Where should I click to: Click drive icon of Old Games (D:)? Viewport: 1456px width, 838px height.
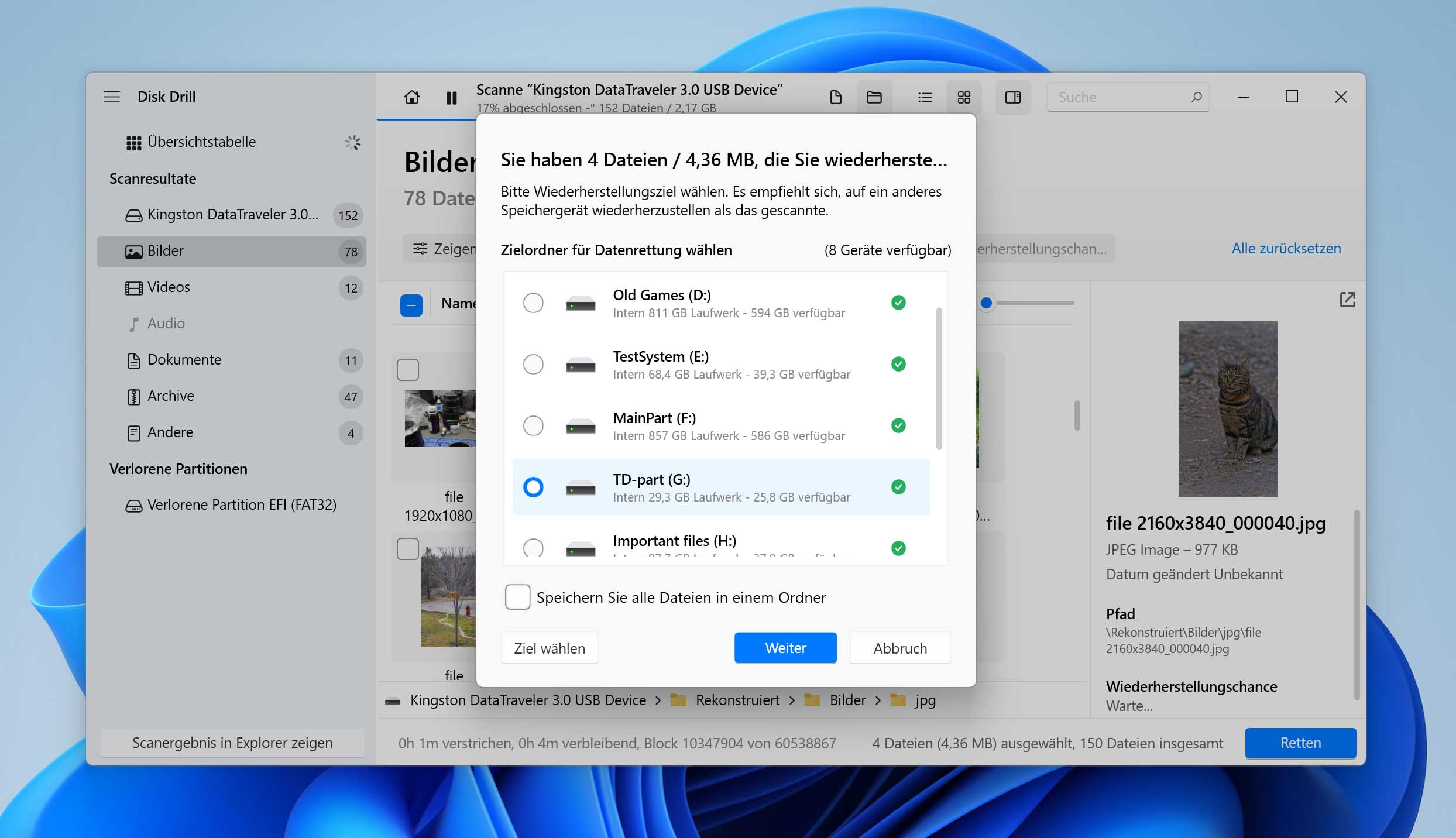click(581, 304)
